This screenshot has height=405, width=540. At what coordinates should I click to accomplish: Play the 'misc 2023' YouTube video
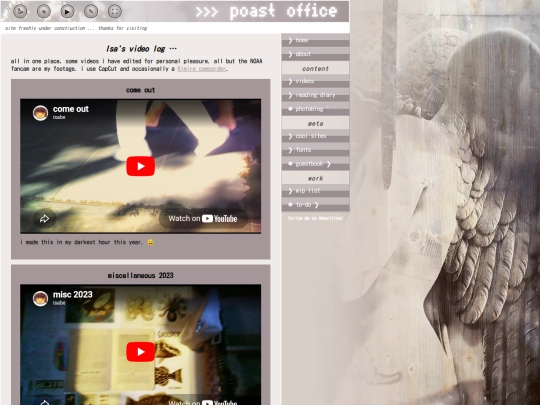pyautogui.click(x=141, y=352)
